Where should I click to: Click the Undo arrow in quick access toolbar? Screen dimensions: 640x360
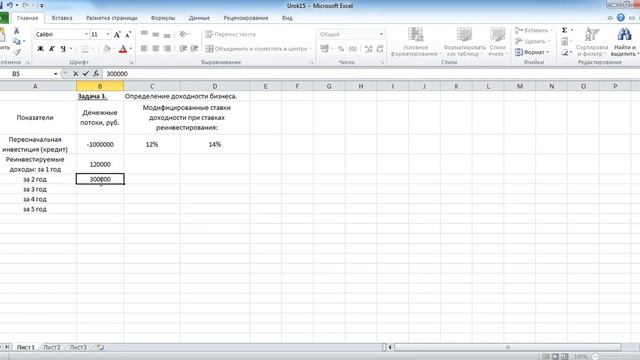(9, 5)
